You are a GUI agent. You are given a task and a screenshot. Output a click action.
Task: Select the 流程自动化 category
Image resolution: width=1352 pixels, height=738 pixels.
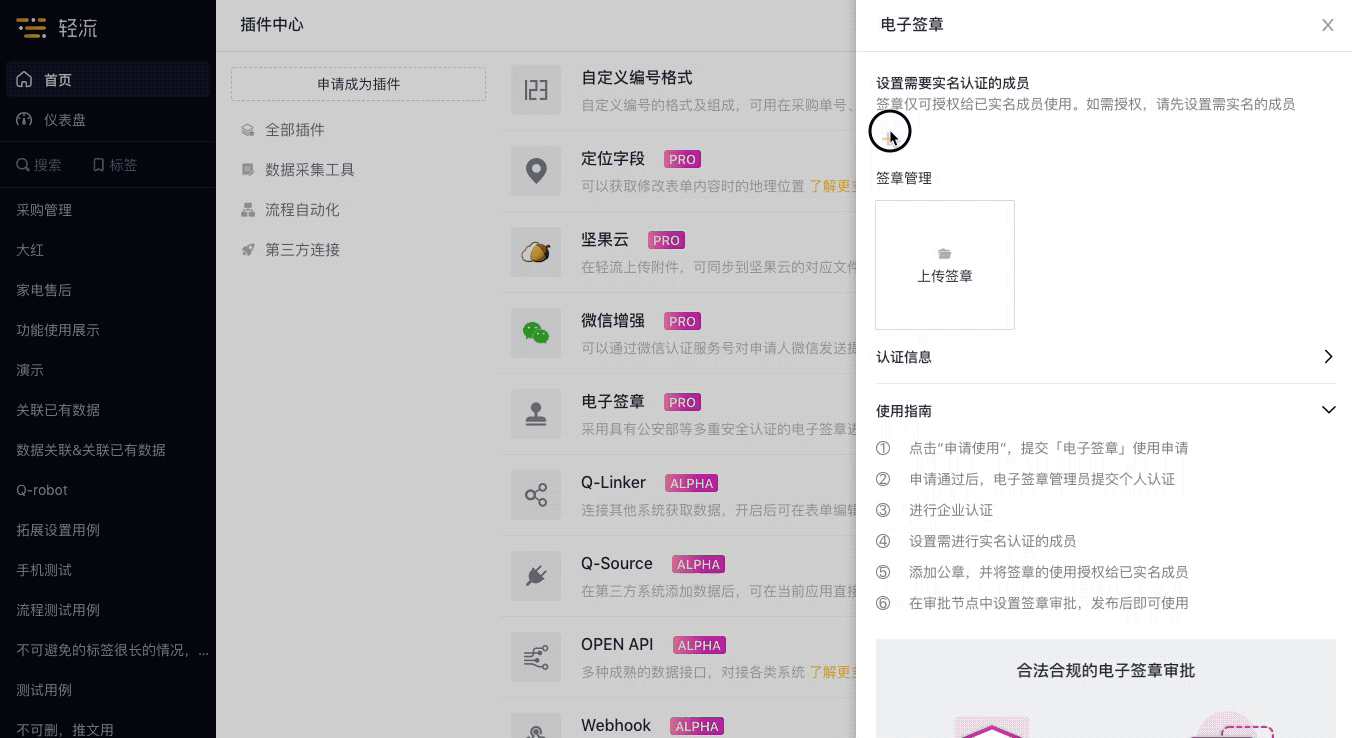coord(302,210)
